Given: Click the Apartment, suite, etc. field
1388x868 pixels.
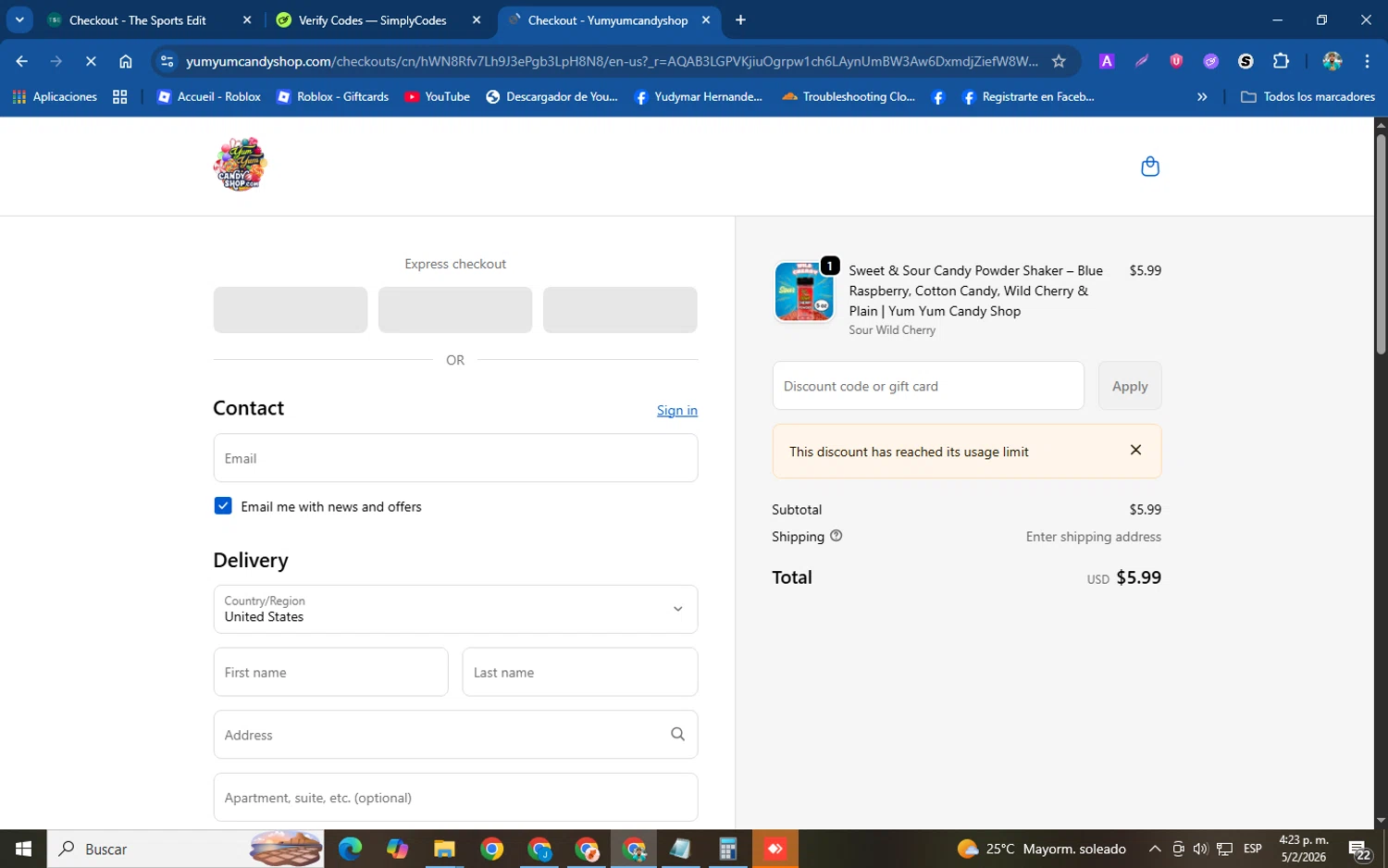Looking at the screenshot, I should (455, 797).
